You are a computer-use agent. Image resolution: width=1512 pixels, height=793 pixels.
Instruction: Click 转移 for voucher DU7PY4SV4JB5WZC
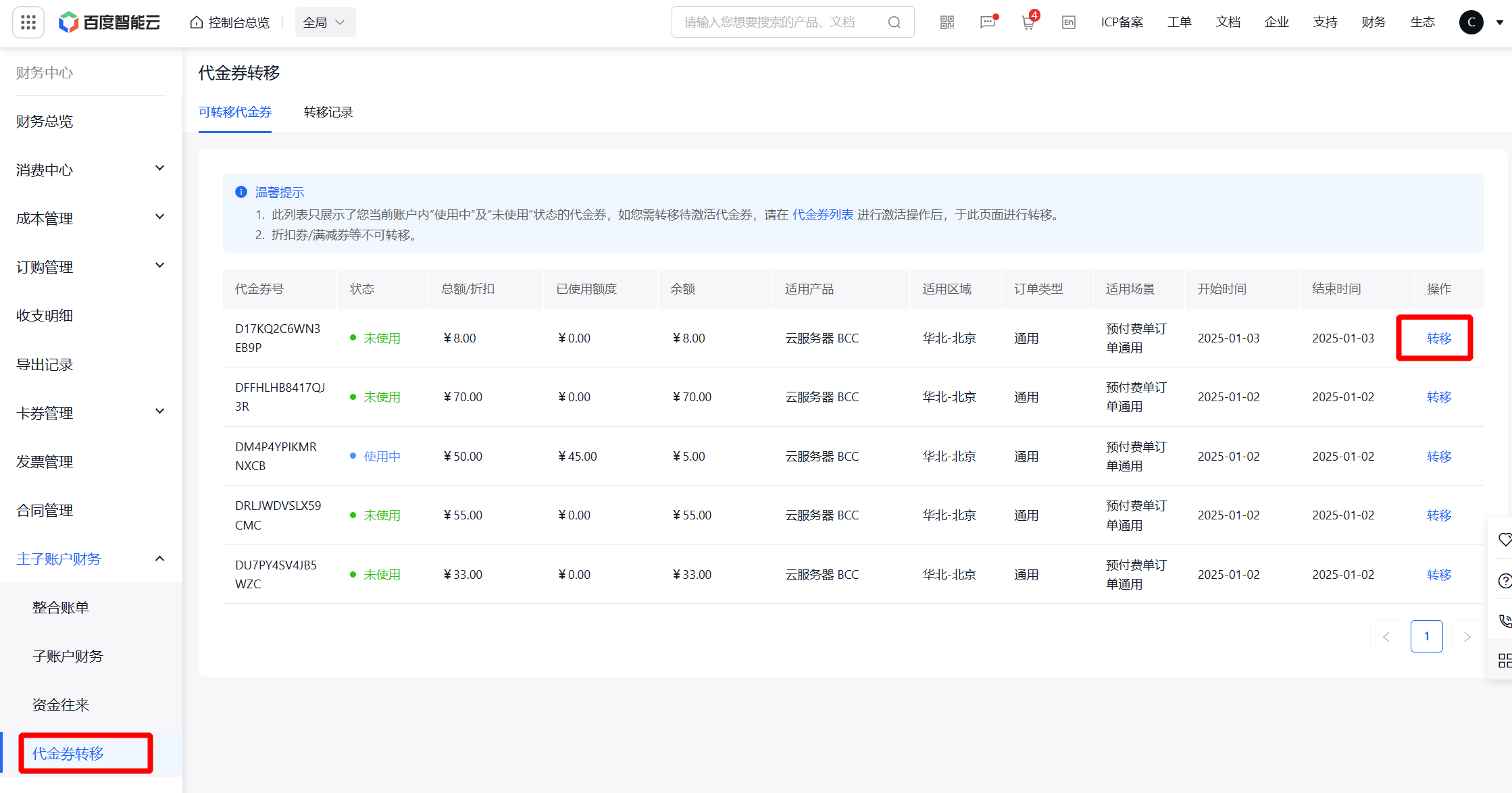[x=1439, y=574]
